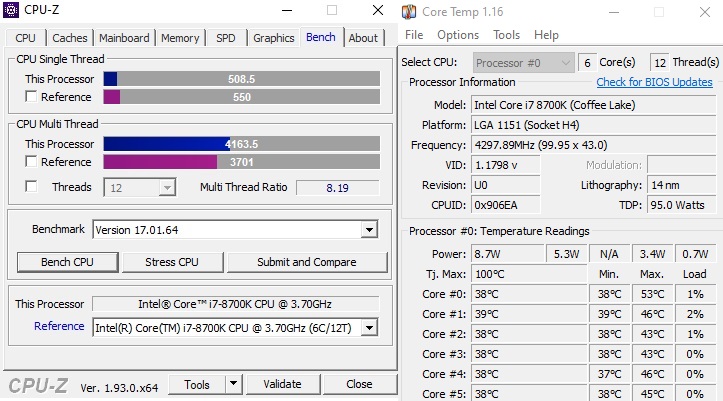Click the Close button in CPU-Z

pos(359,384)
